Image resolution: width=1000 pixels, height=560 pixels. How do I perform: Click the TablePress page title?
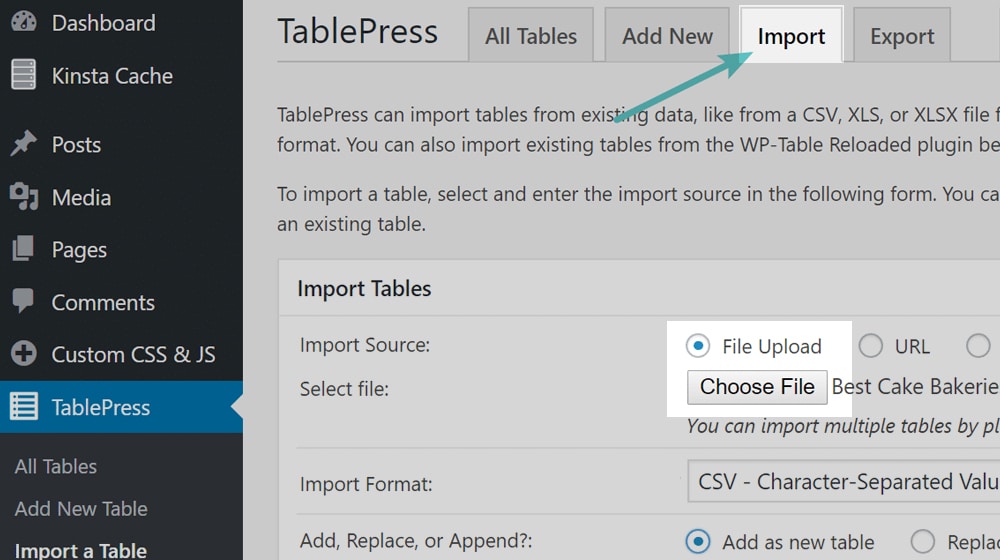coord(357,31)
